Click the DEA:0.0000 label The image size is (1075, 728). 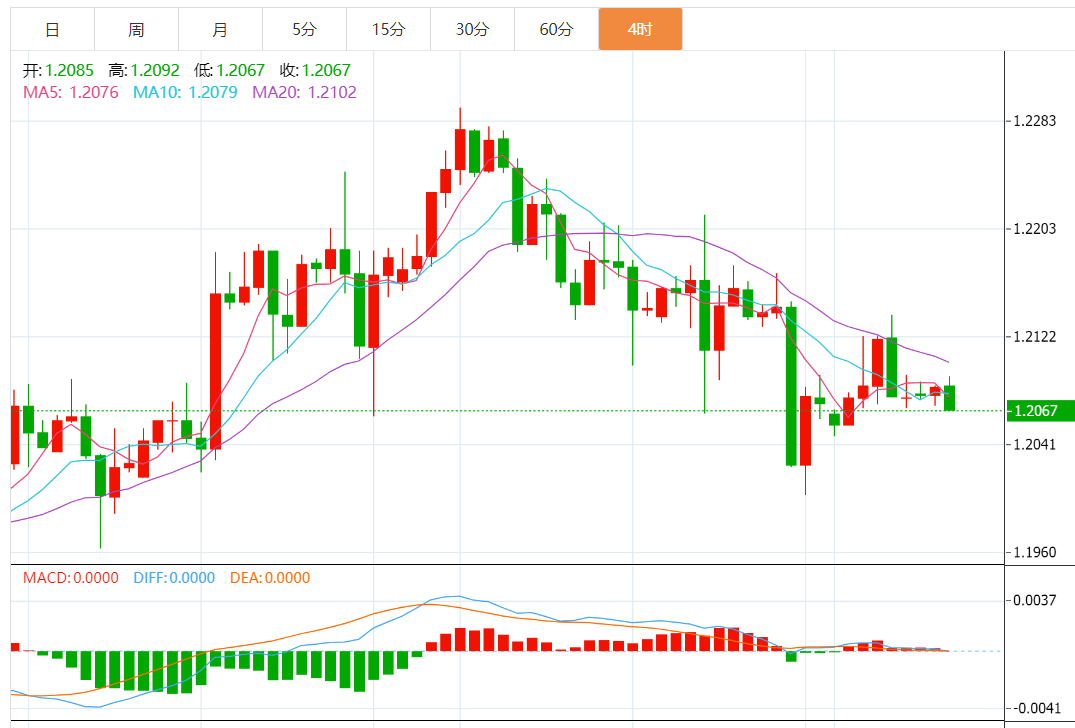[x=270, y=578]
